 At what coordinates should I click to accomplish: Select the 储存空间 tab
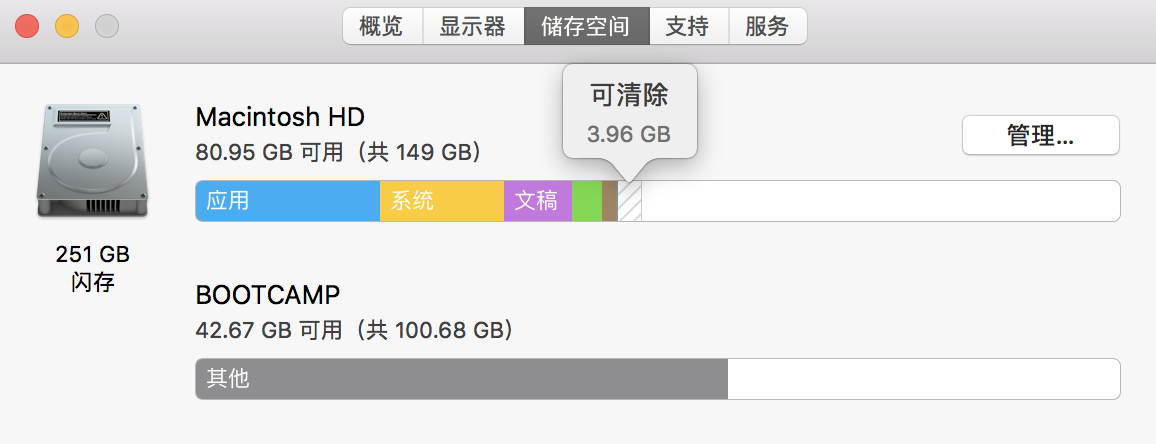point(586,26)
